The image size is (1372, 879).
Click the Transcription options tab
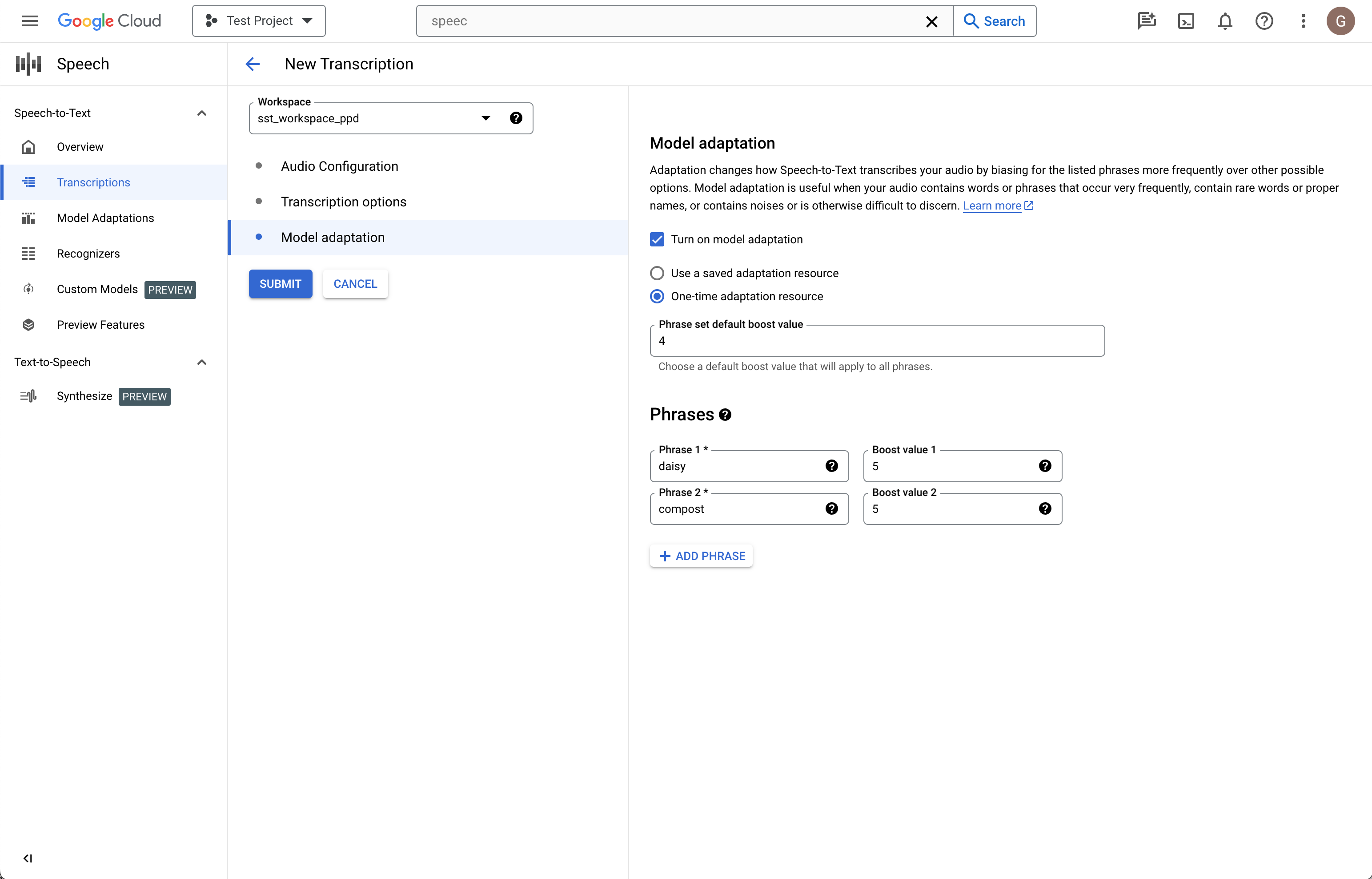tap(343, 202)
